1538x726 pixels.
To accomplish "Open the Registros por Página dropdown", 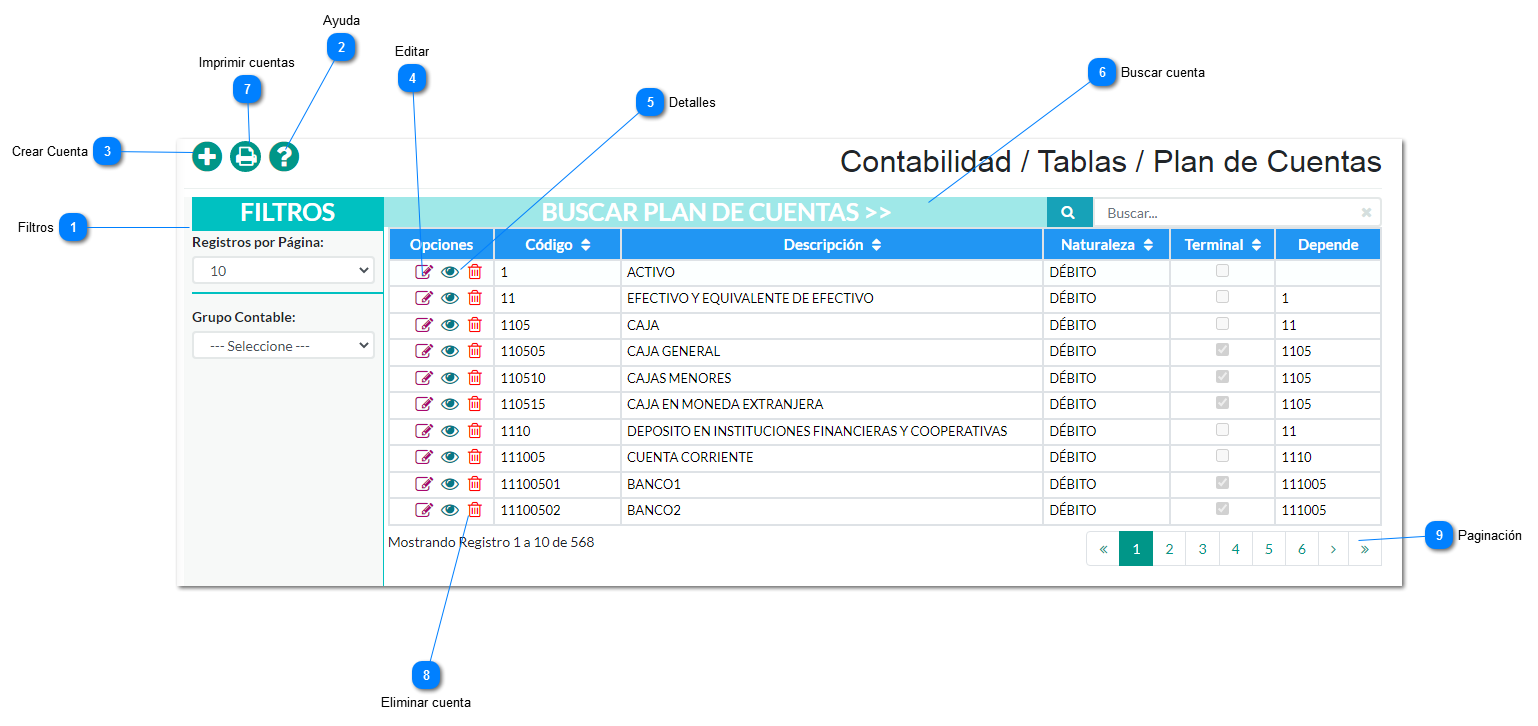I will pos(283,270).
